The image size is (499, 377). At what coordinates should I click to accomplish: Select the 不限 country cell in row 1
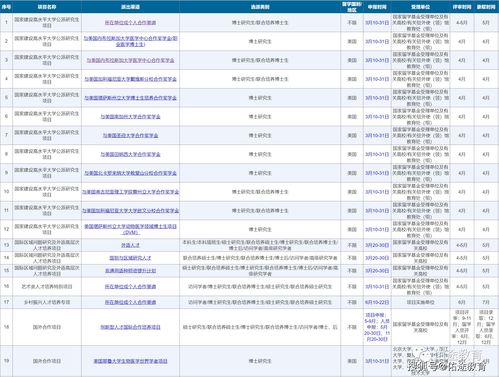(x=352, y=23)
